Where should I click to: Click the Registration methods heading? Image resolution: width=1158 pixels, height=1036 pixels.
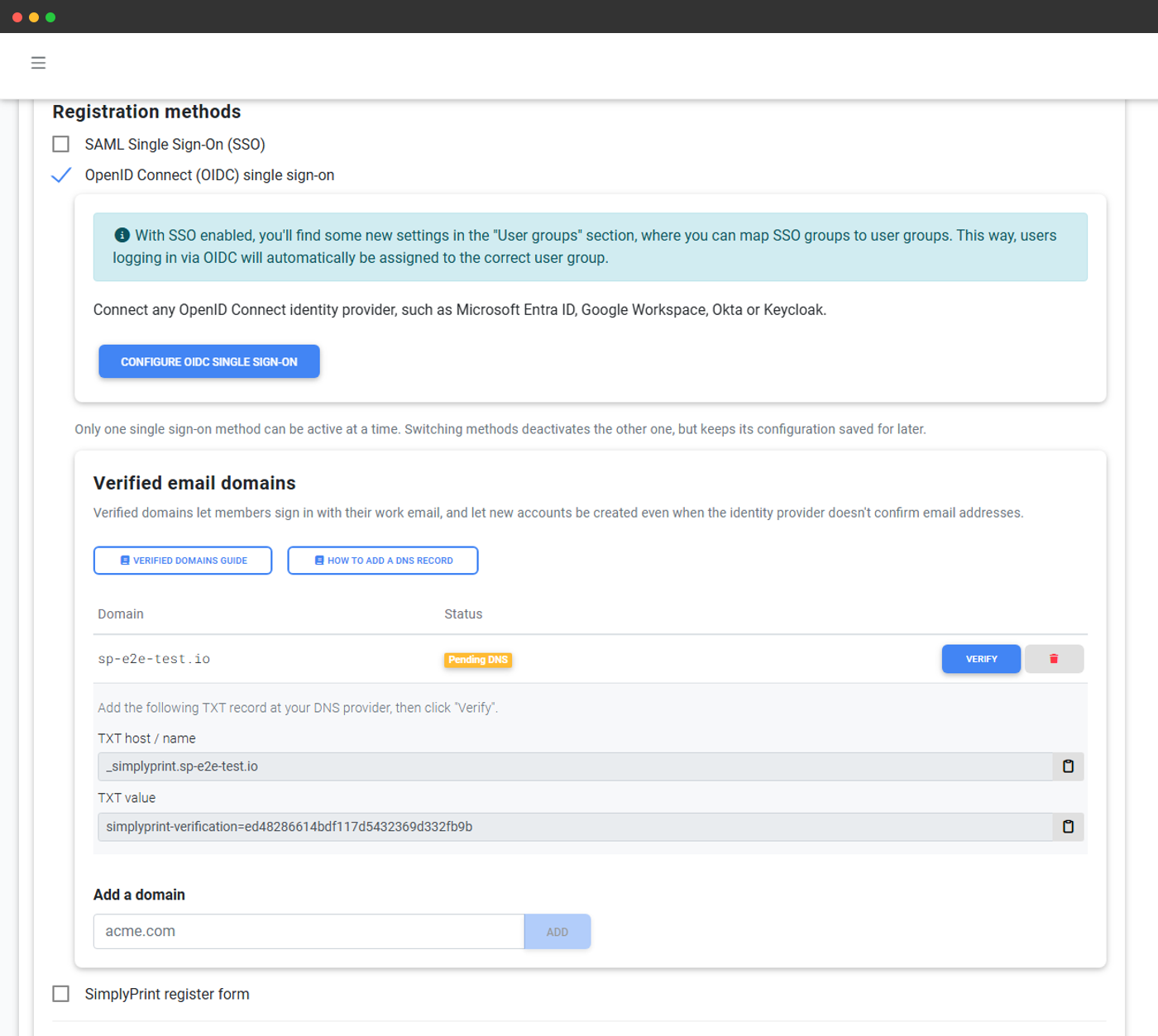(146, 112)
